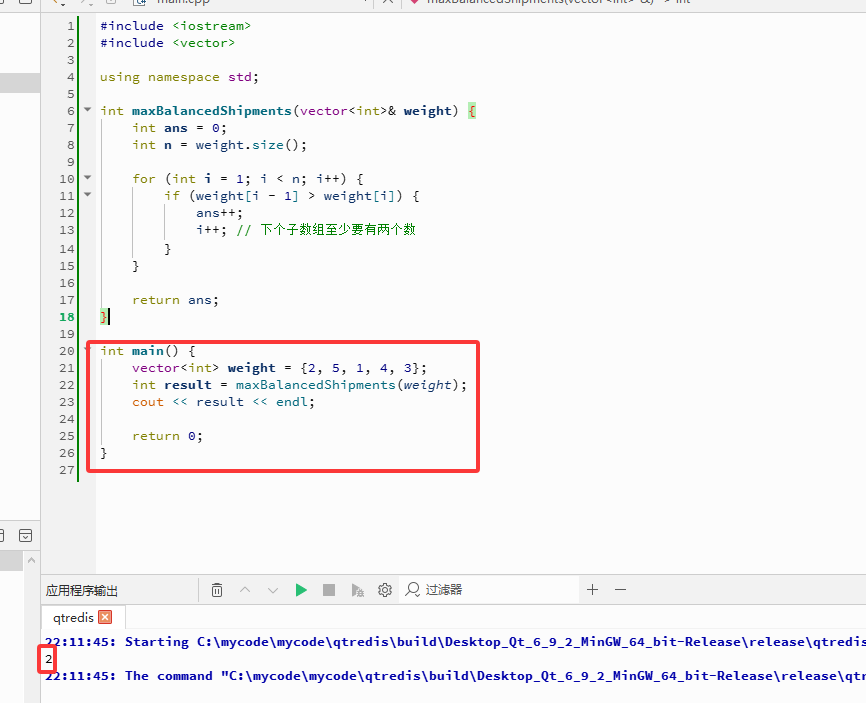
Task: Click the 'cout << result << endl;' line
Action: click(223, 402)
